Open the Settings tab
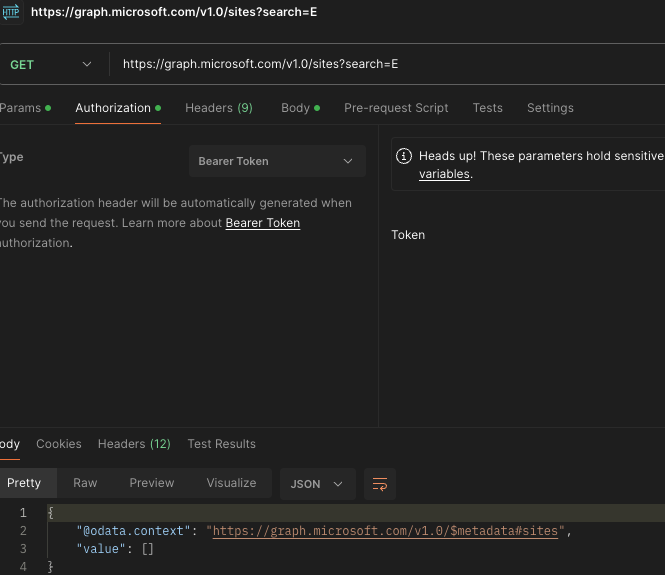This screenshot has width=665, height=575. pyautogui.click(x=550, y=108)
